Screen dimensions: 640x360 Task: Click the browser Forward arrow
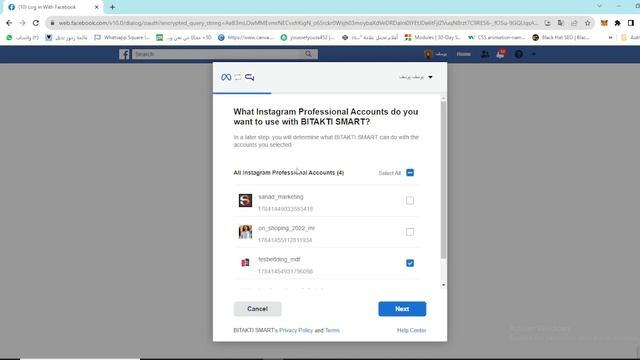point(22,23)
